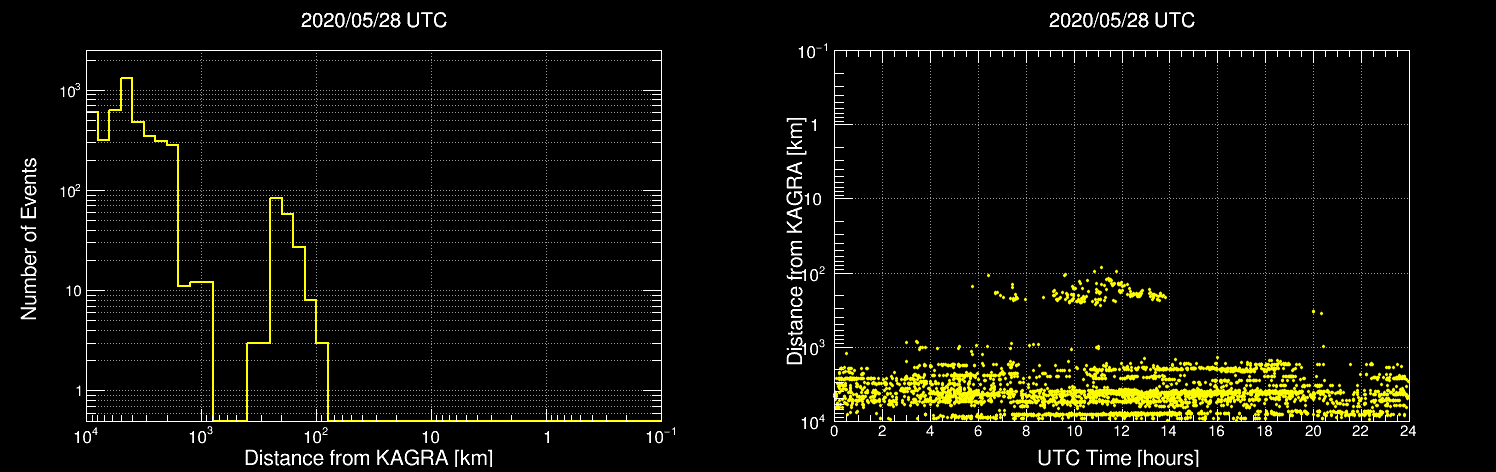The image size is (1496, 472).
Task: Click the 10^4 tick on histogram distance axis
Action: 87,436
